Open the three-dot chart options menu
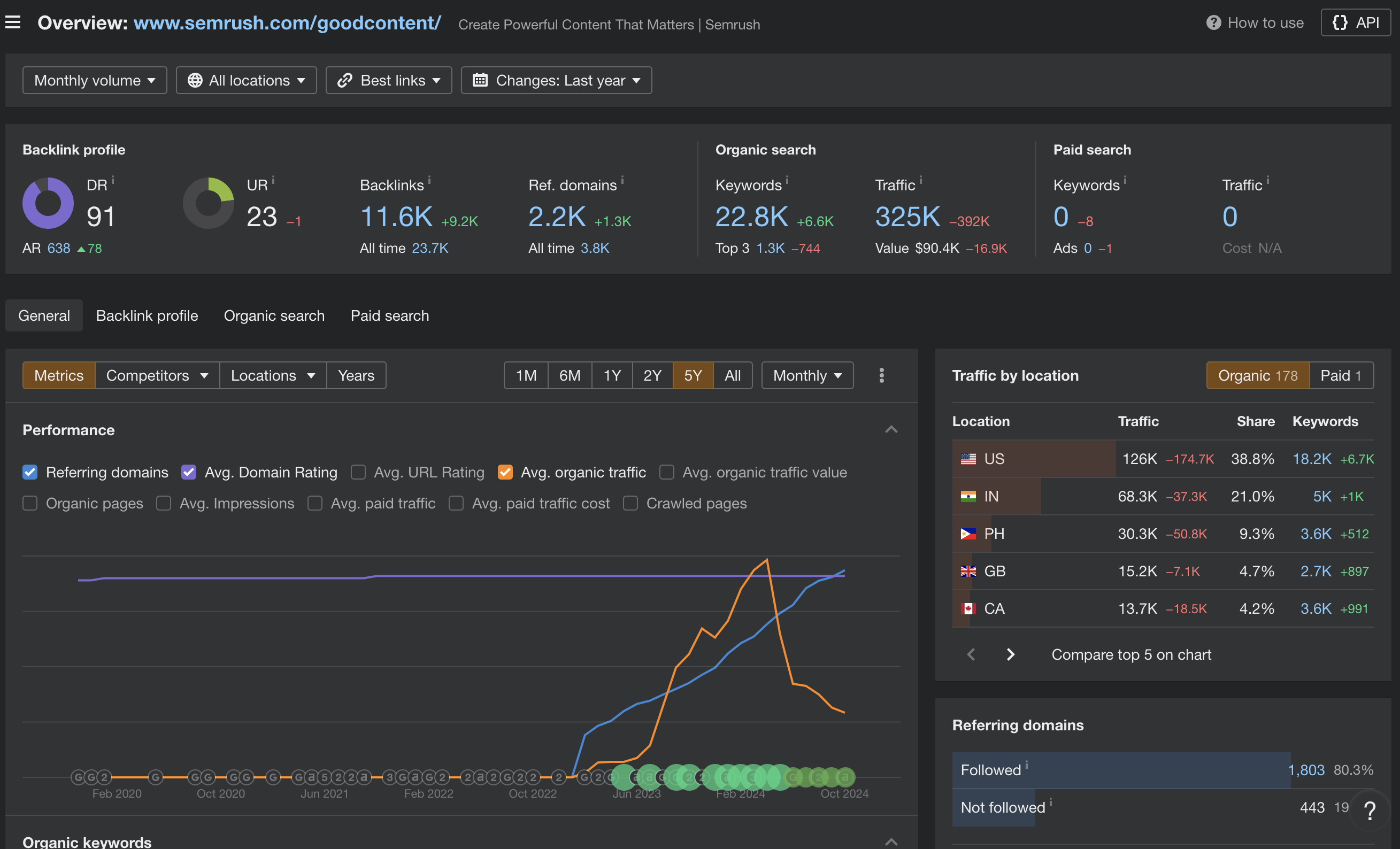Viewport: 1400px width, 849px height. (882, 375)
